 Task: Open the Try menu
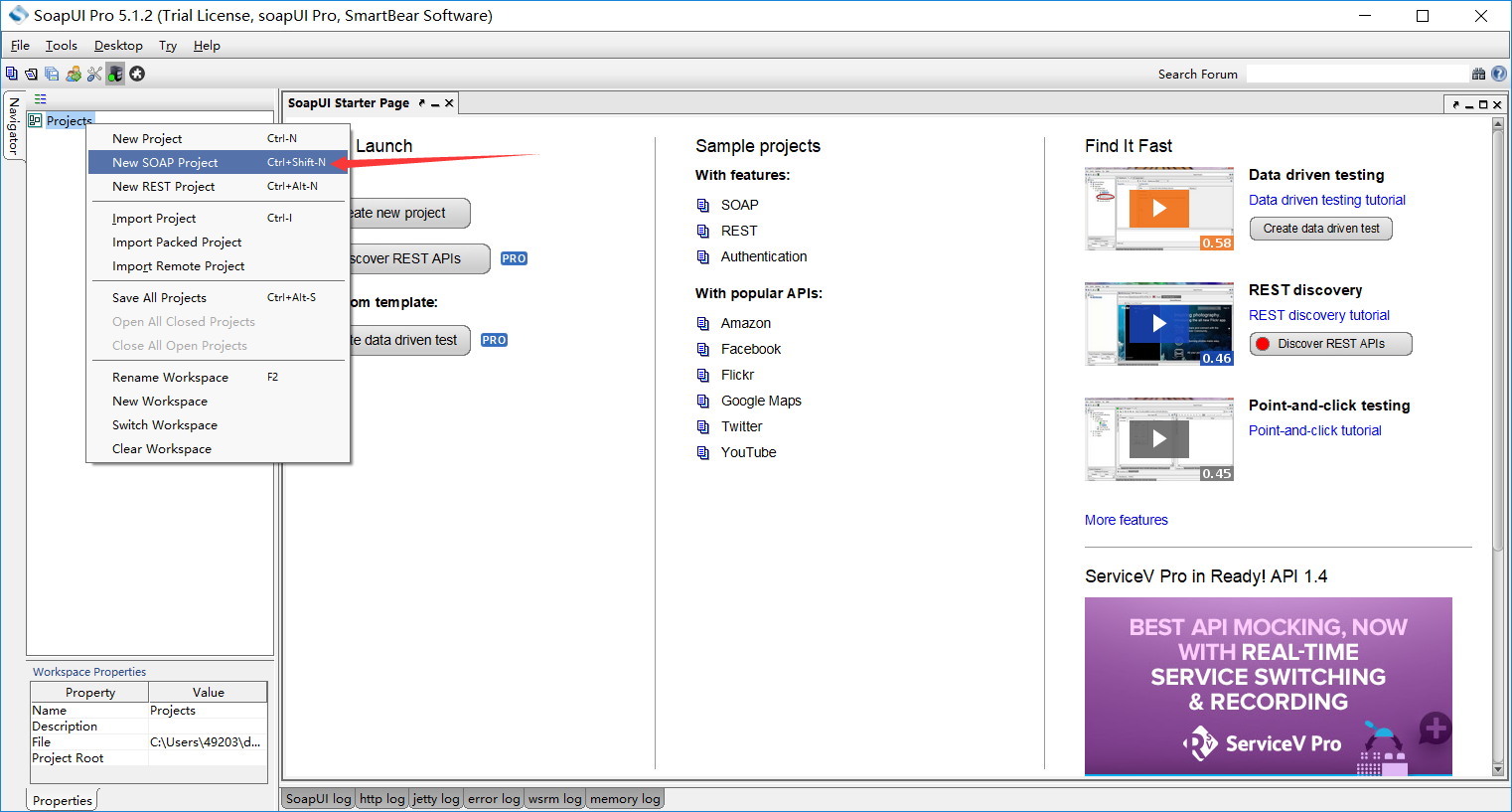[168, 46]
